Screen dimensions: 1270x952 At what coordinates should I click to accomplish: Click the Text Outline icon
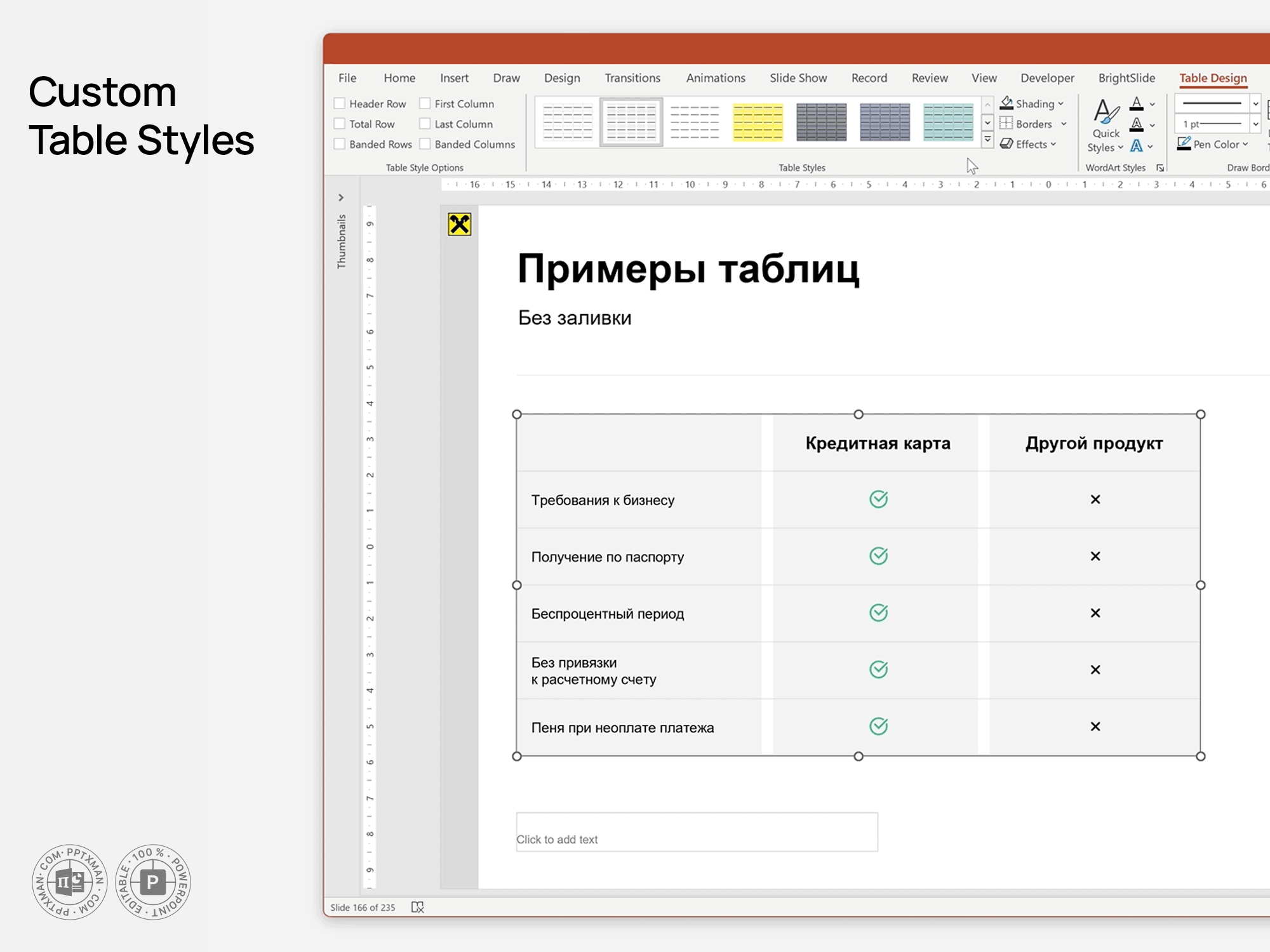1137,124
